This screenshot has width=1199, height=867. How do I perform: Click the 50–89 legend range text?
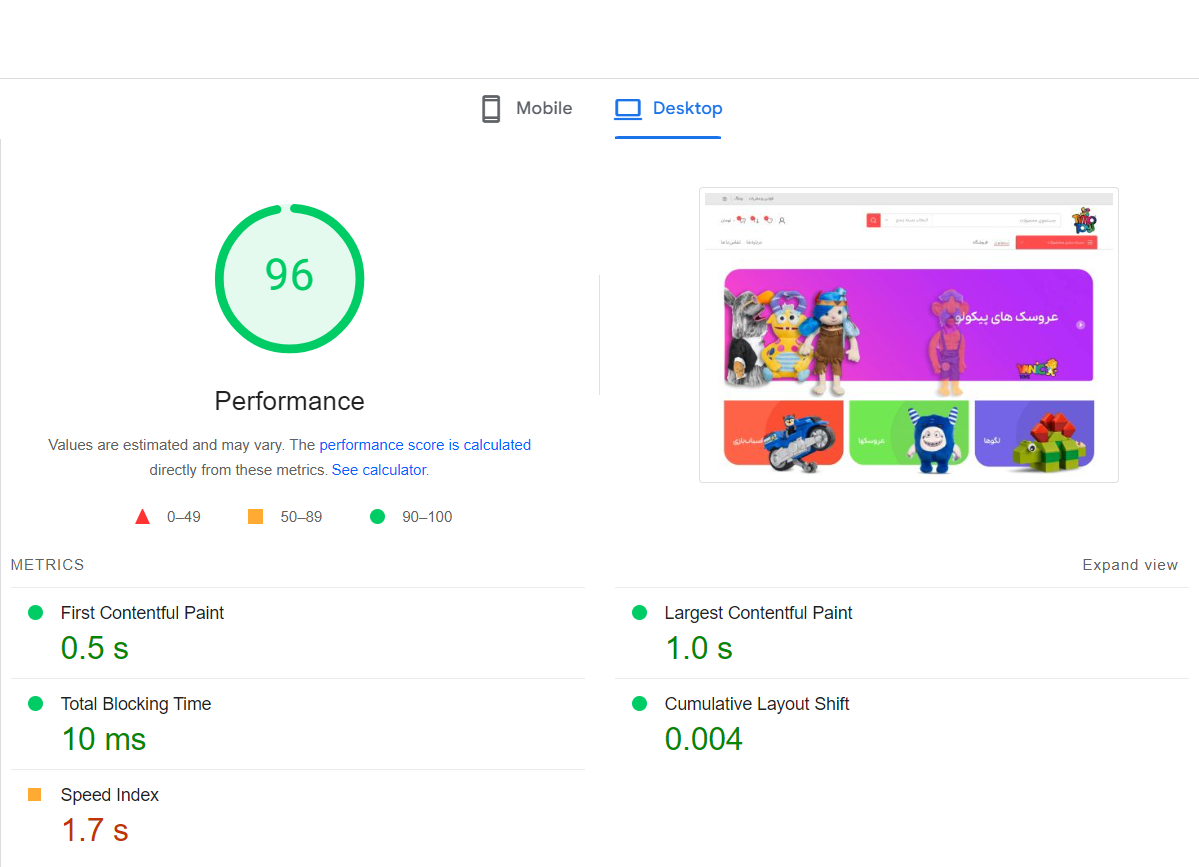(301, 518)
